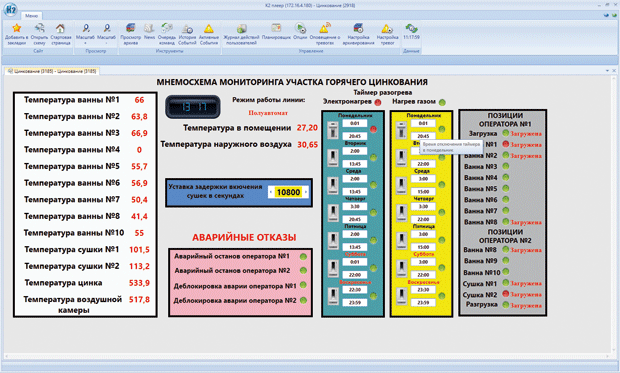
Task: Click the K2 application logo button
Action: [x=10, y=9]
